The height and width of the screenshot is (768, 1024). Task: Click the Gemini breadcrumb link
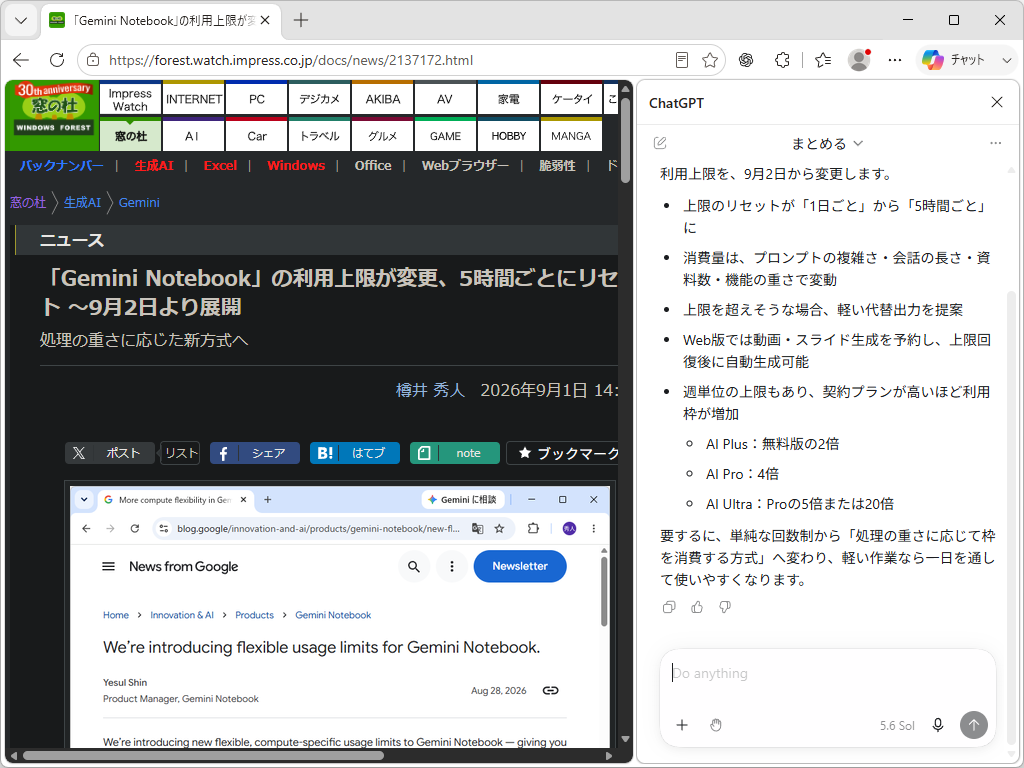139,202
